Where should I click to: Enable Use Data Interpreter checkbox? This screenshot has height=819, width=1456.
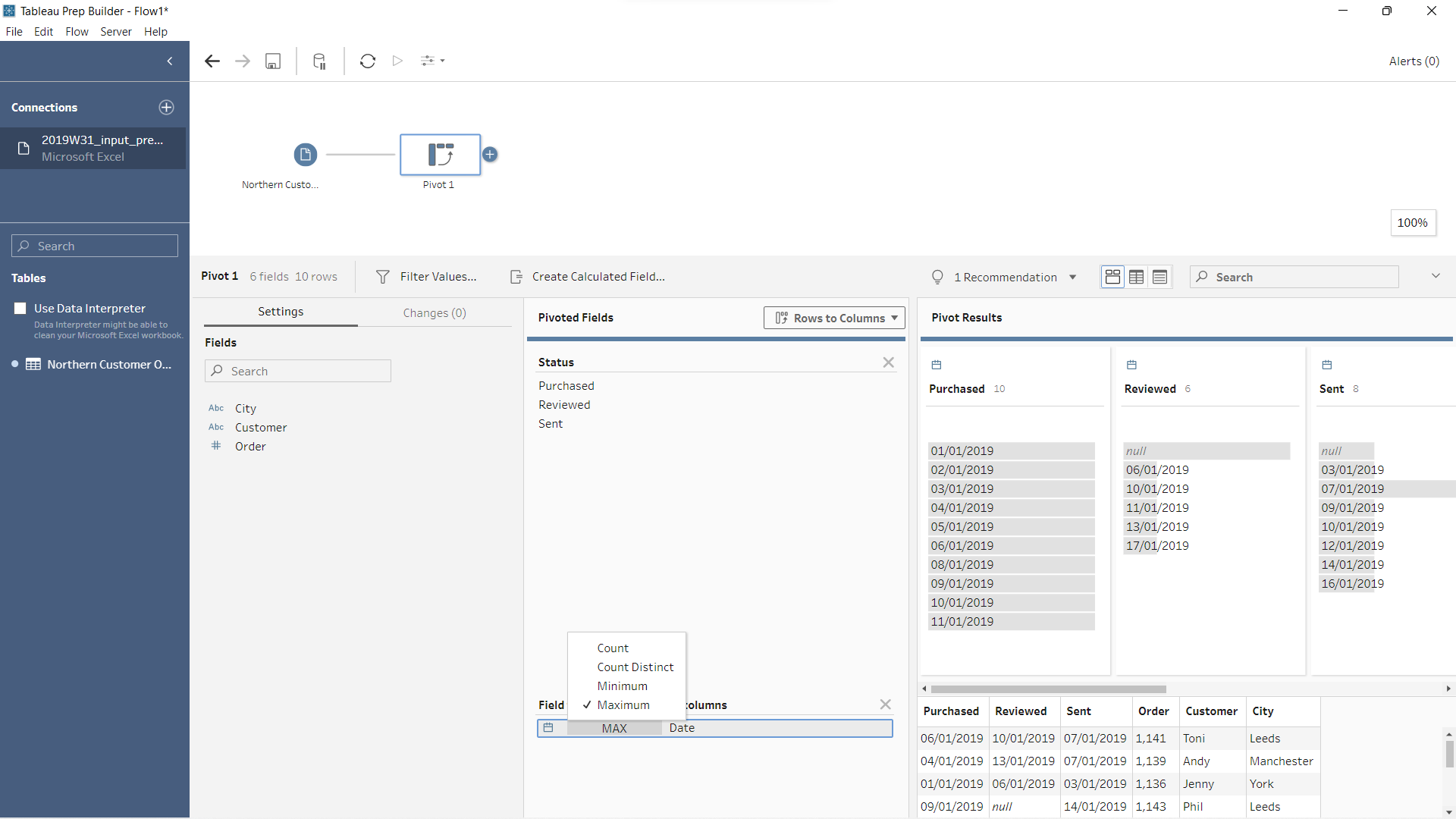[x=20, y=309]
